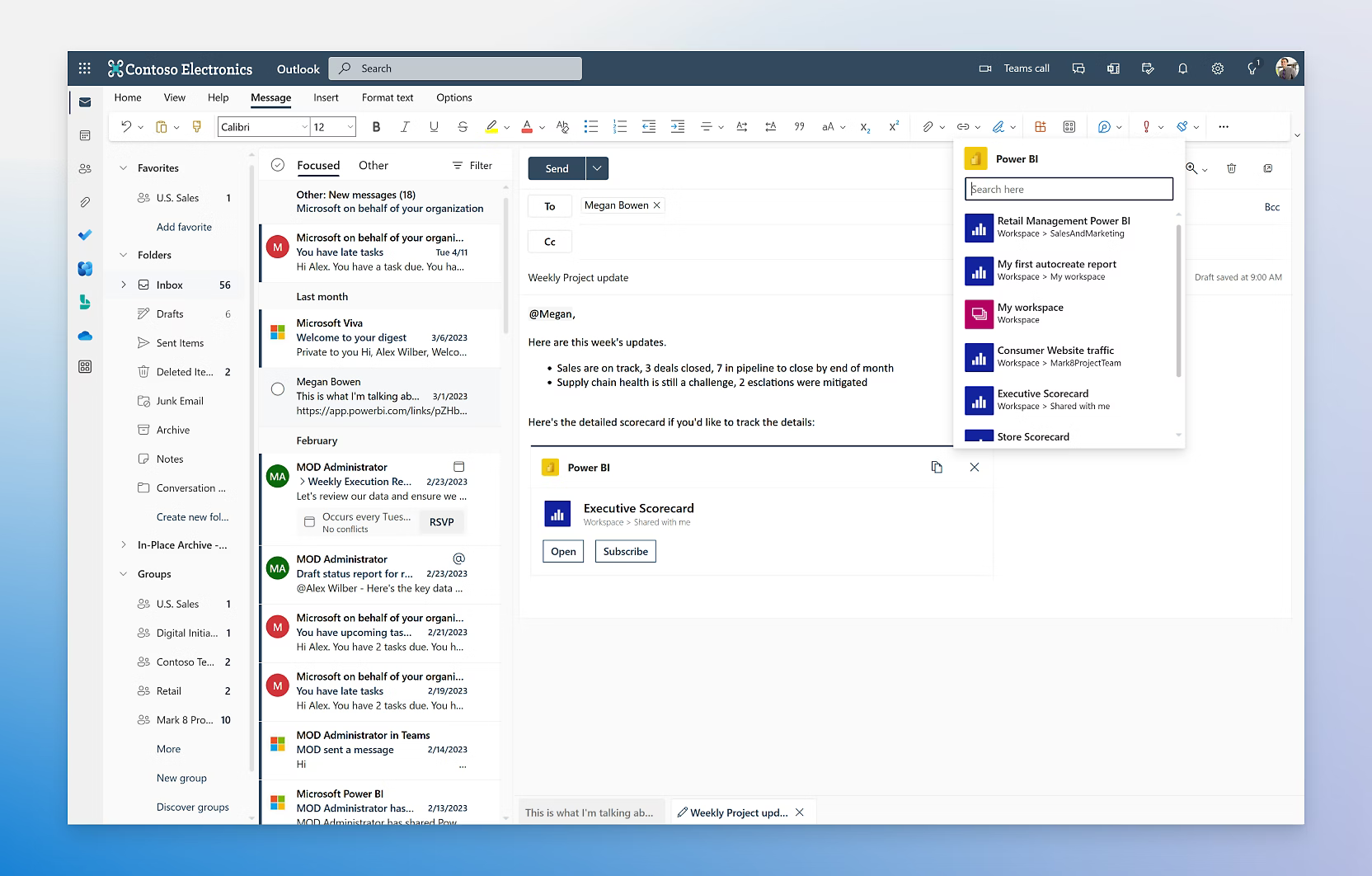Screen dimensions: 1372x876
Task: Select the People icon in left rail
Action: 85,168
